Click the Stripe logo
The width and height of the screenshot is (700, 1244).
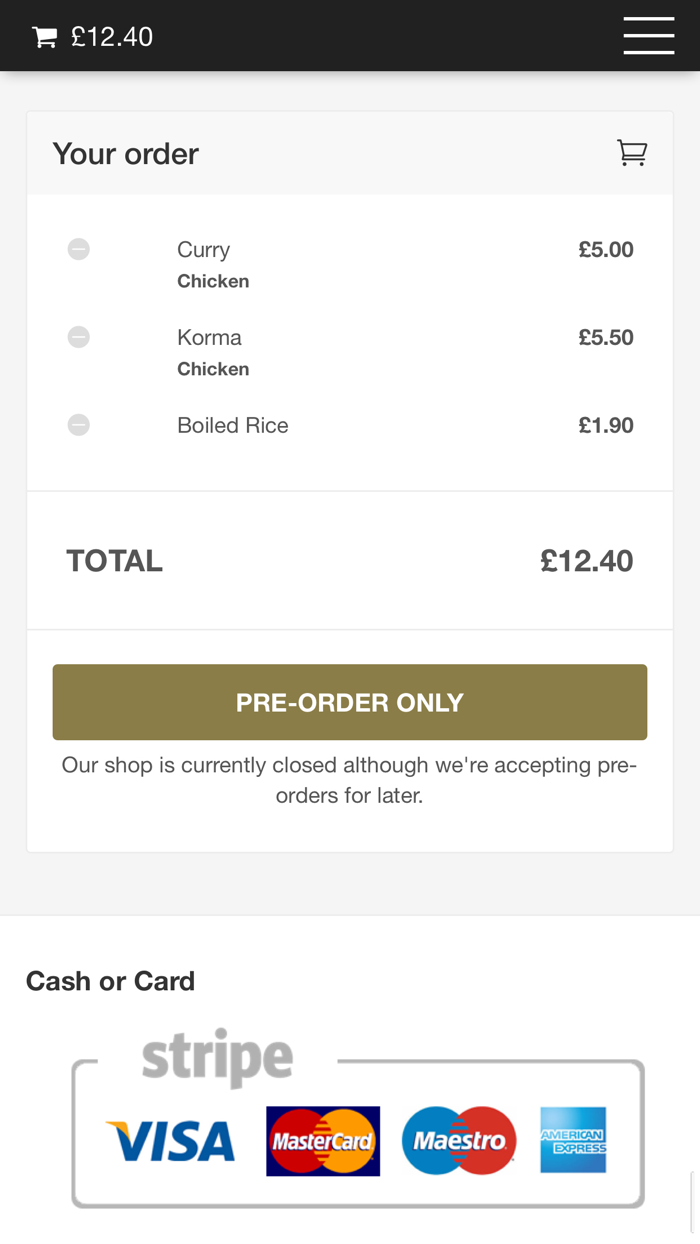pos(217,1058)
